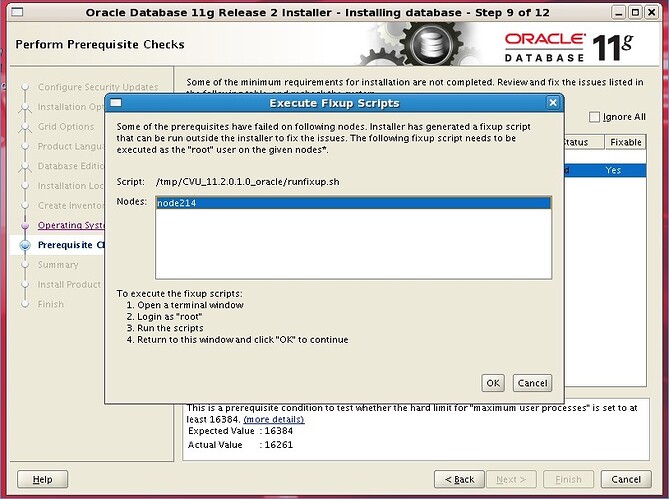669x499 pixels.
Task: Select the Summary step in the sidebar
Action: point(57,265)
